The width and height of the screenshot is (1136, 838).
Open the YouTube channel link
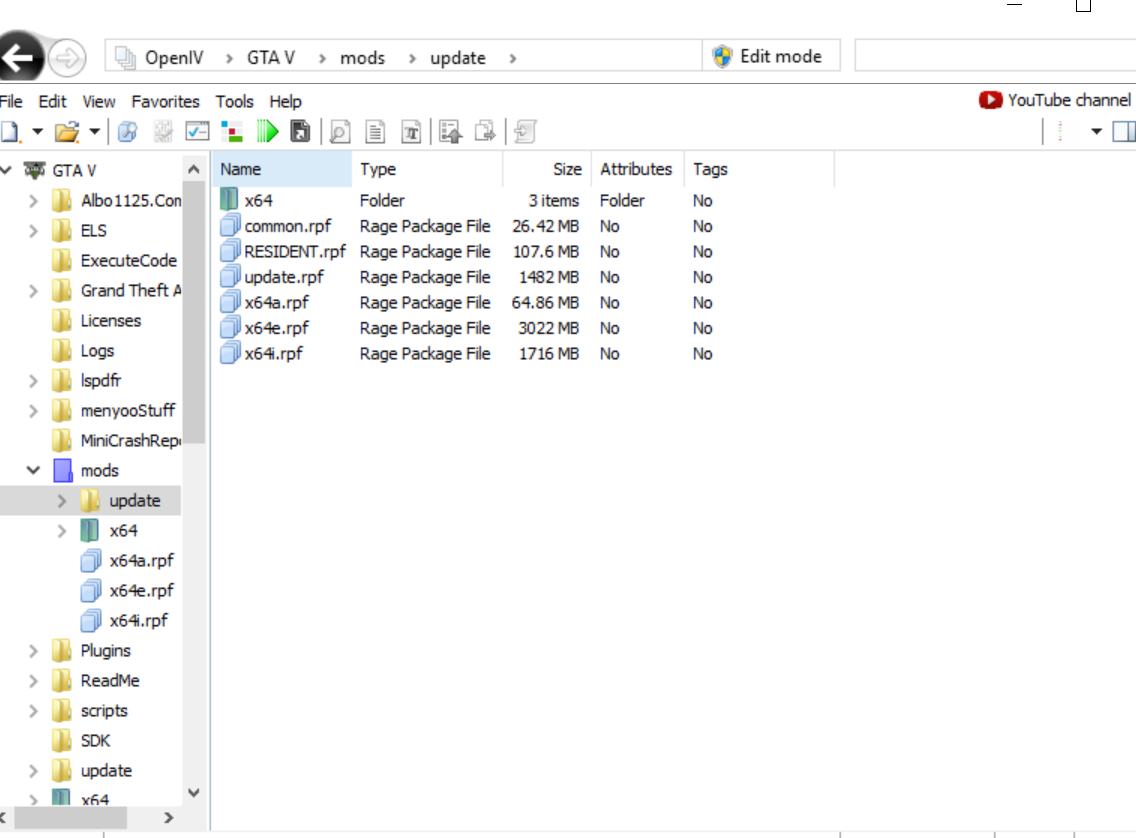[x=1055, y=100]
